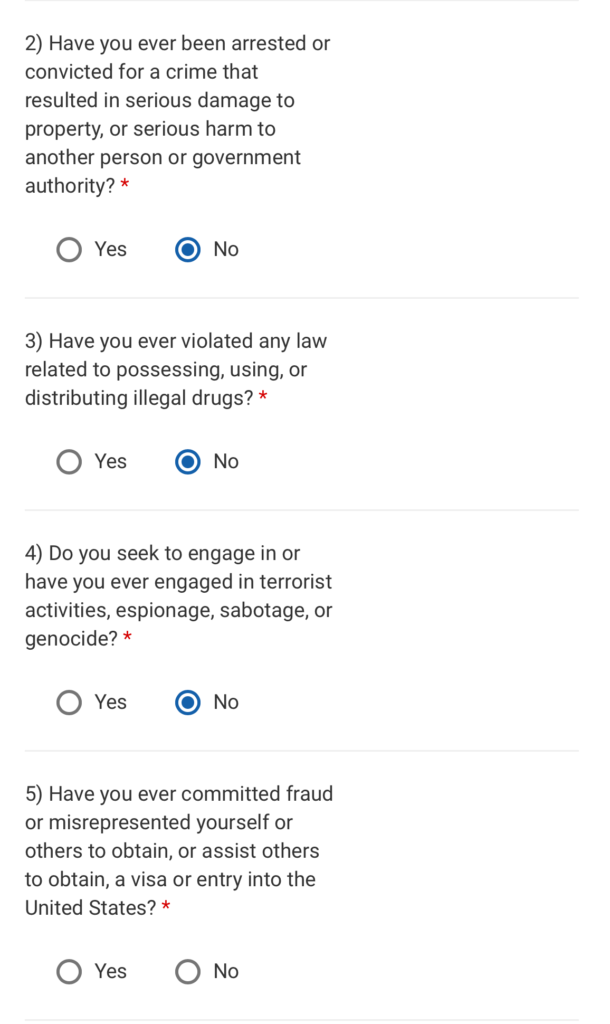Viewport: 610px width, 1024px height.
Task: Select the No radio button for arrest question
Action: [188, 249]
